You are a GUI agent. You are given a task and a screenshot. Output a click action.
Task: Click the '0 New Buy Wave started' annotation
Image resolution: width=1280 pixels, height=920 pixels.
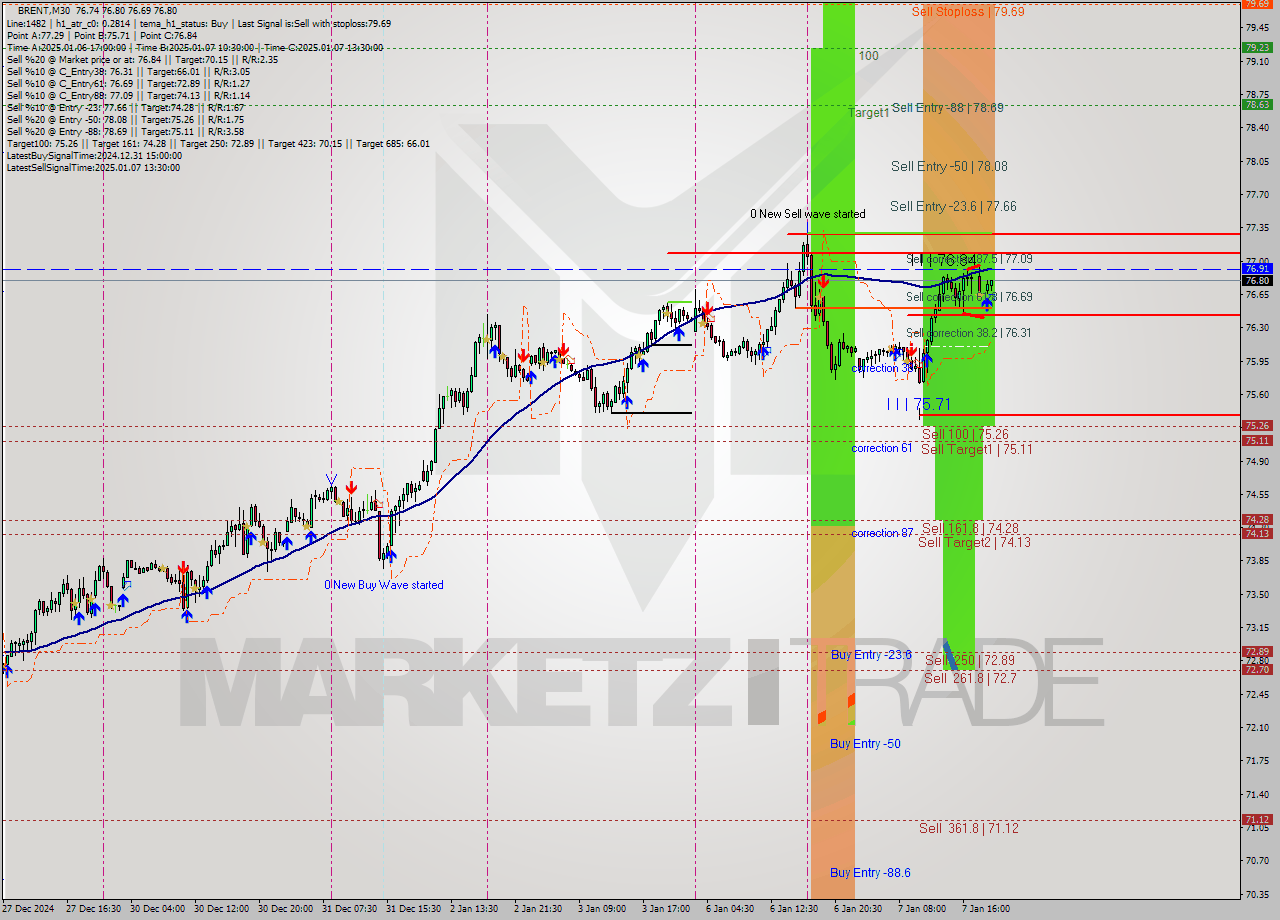383,585
